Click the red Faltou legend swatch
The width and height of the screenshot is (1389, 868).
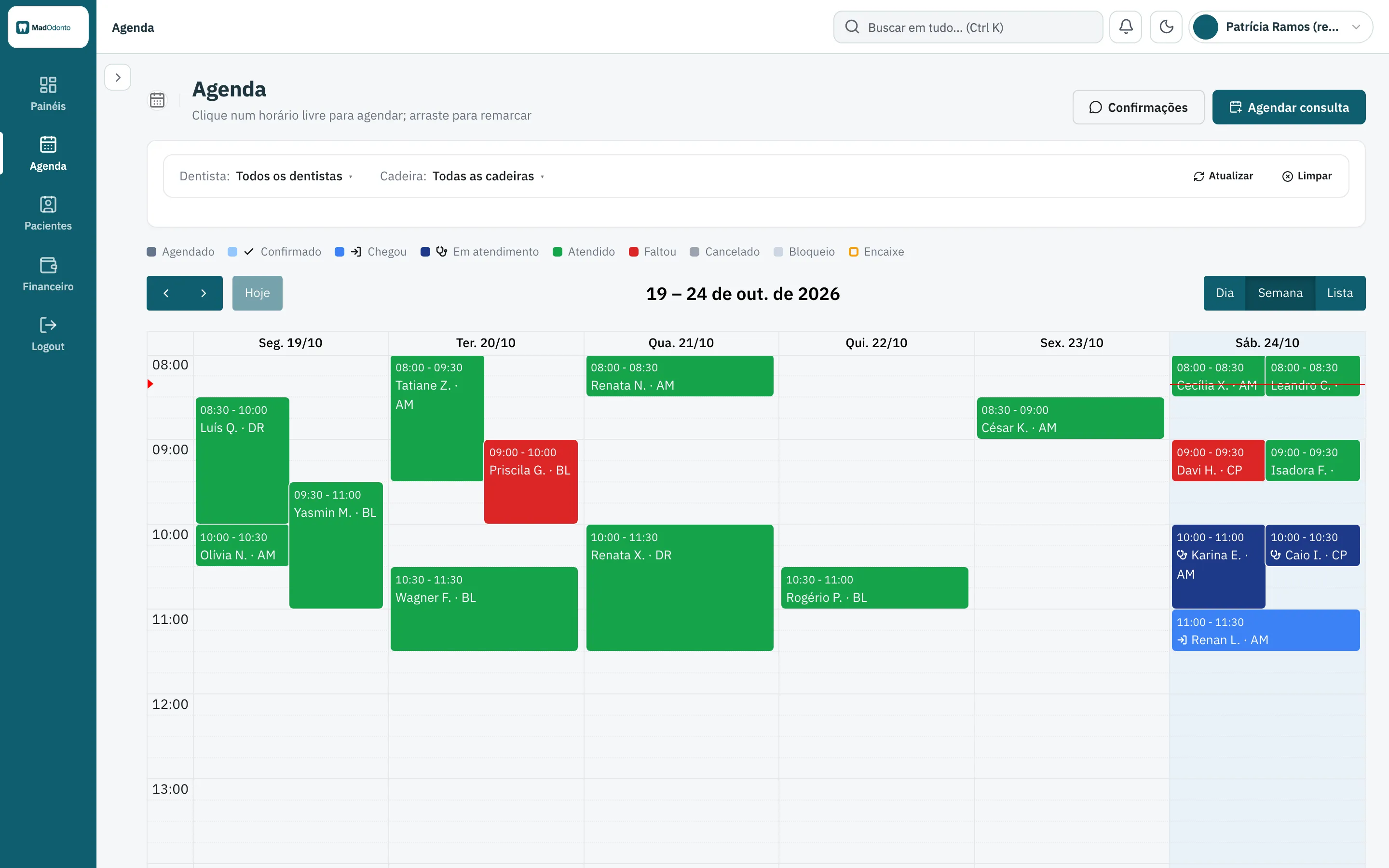(634, 252)
